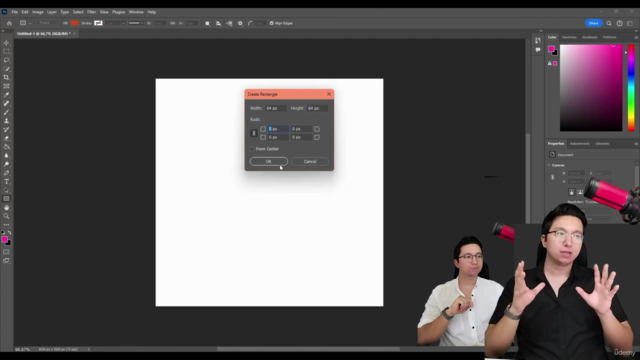Toggle the link radii chain button
The image size is (640, 360).
pyautogui.click(x=254, y=133)
